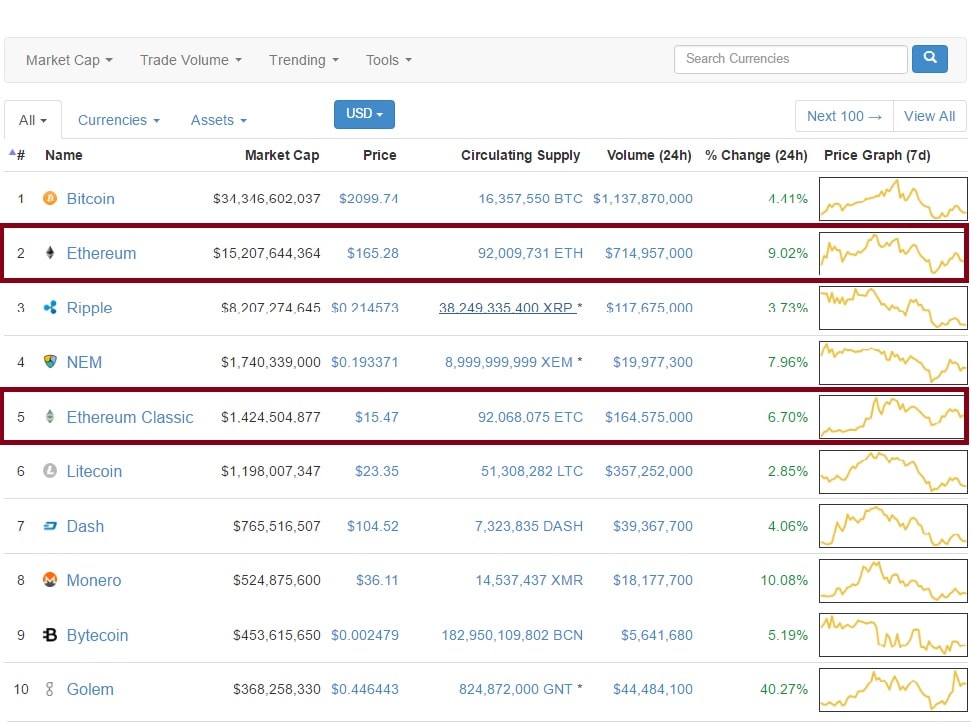The image size is (971, 723).
Task: Expand the Trade Volume dropdown
Action: coord(190,60)
